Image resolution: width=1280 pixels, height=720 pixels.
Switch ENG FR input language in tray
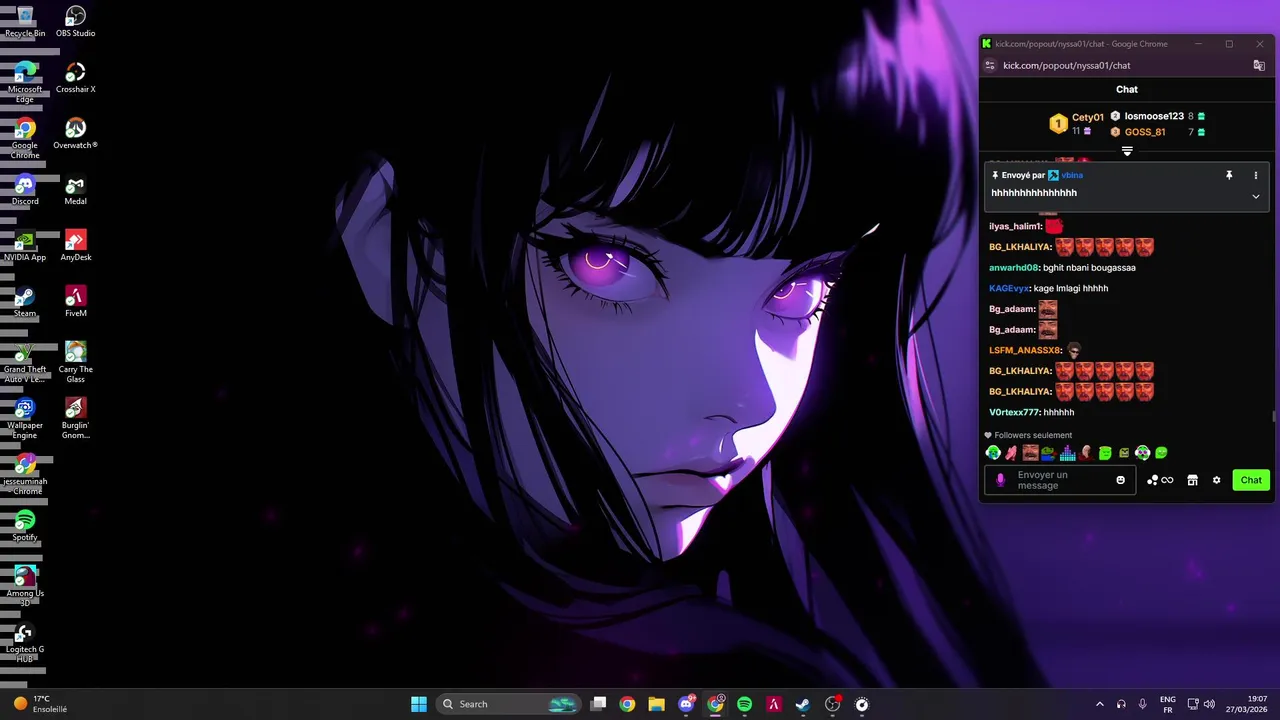(1167, 704)
